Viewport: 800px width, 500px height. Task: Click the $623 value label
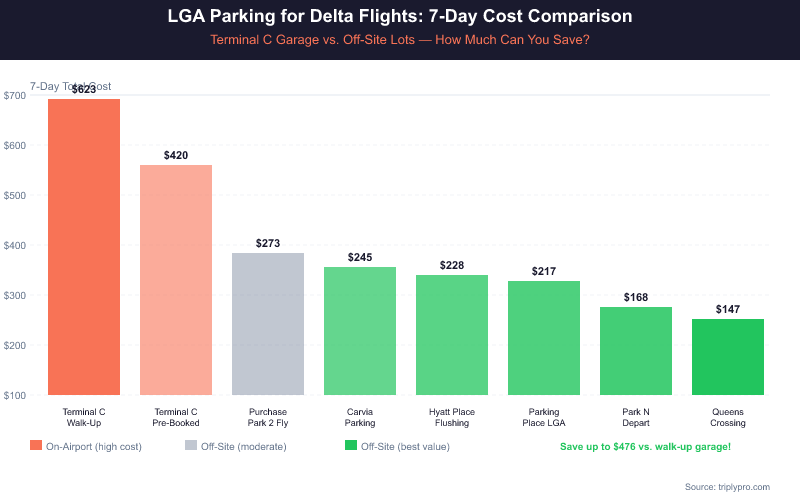(84, 90)
